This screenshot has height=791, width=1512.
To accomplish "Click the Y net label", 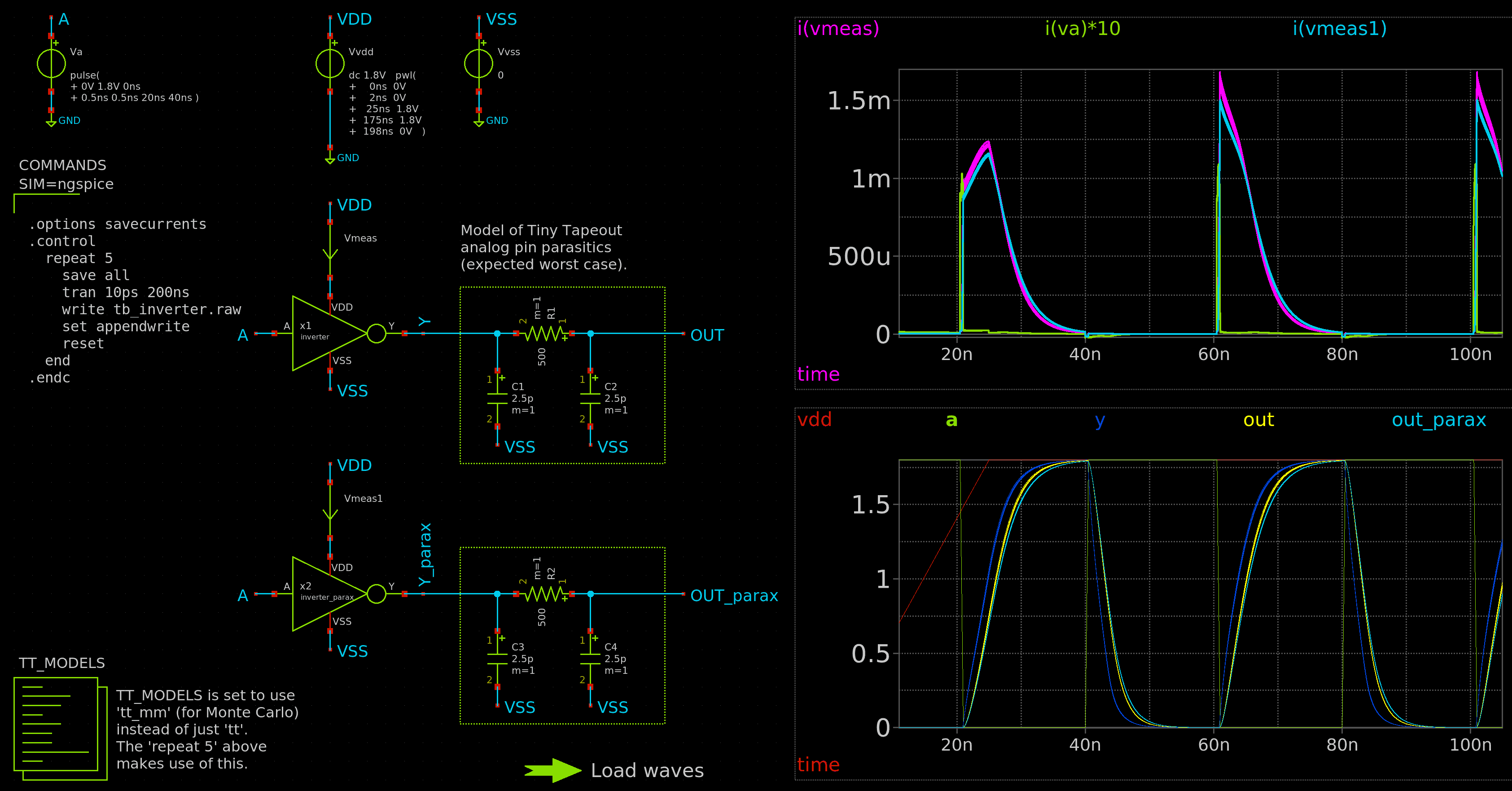I will click(x=425, y=321).
